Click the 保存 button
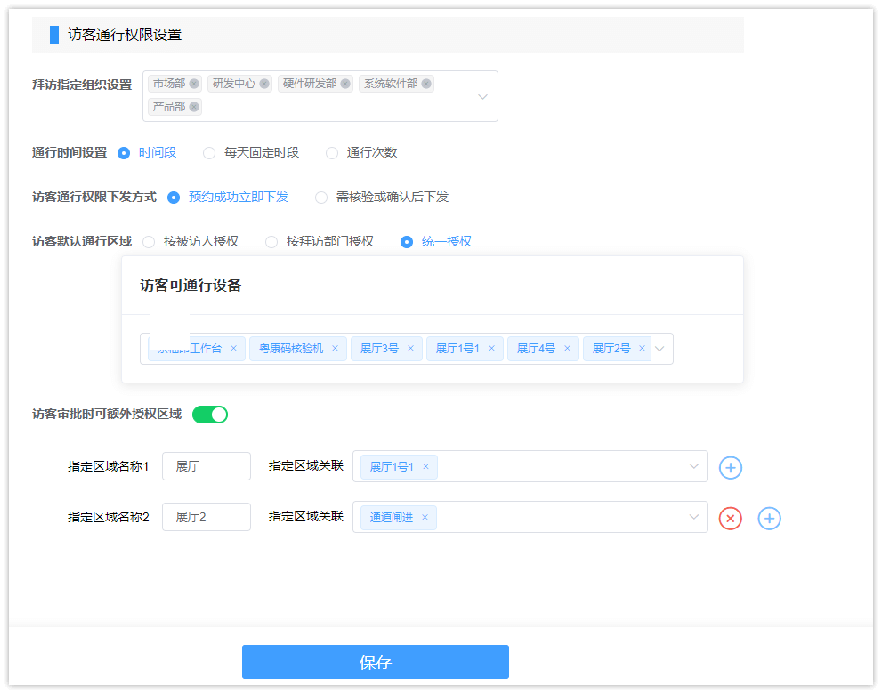 [x=375, y=662]
